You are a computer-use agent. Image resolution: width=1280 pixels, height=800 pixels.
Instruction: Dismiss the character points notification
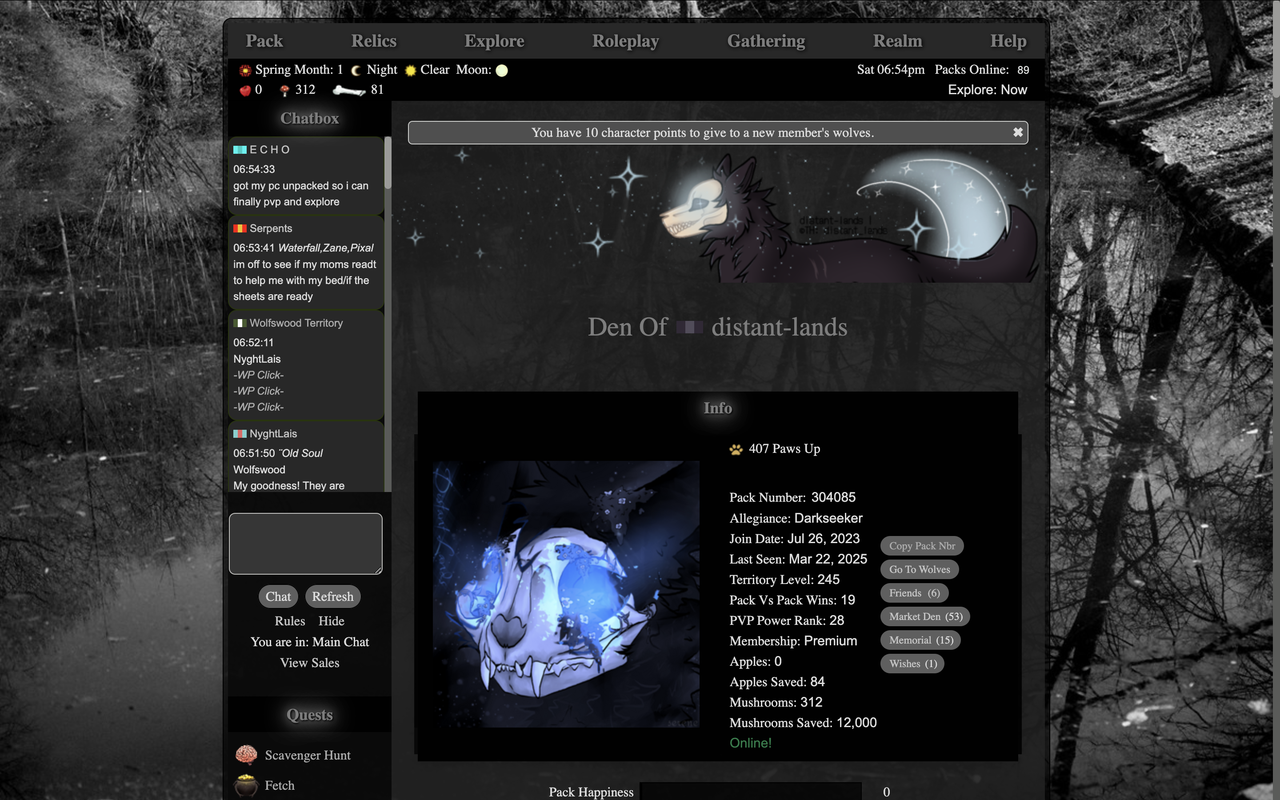click(1017, 131)
